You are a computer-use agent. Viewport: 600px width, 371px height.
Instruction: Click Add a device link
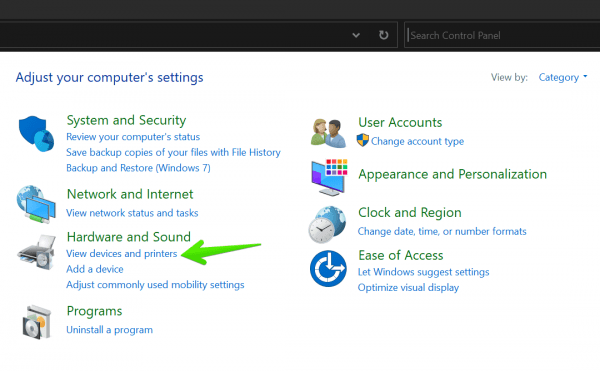coord(95,269)
